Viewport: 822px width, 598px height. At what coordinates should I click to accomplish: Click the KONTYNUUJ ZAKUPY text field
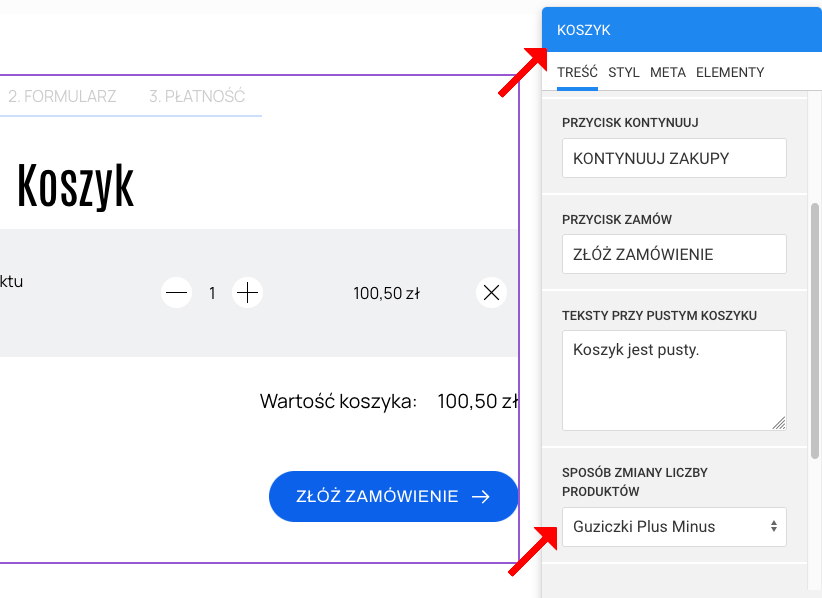tap(673, 157)
